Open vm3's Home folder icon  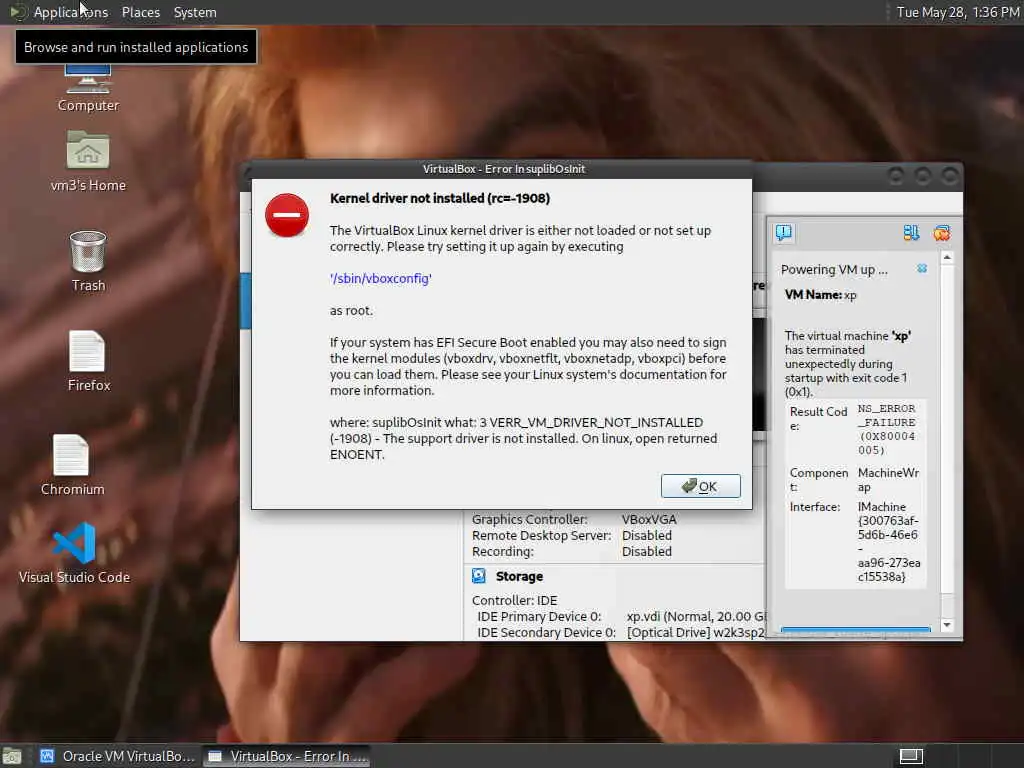88,161
